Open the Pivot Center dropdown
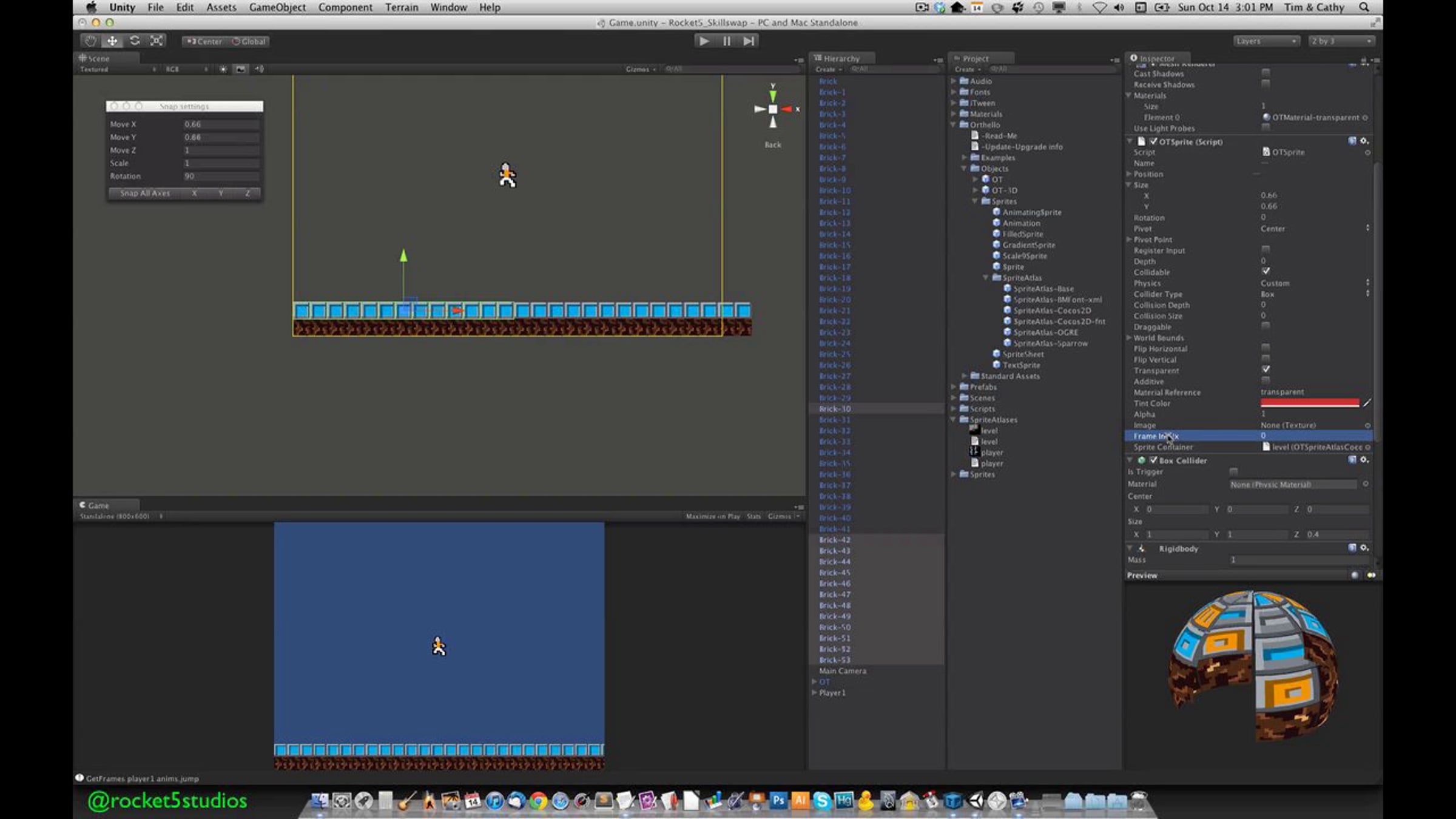Screen dimensions: 1456x819 click(x=1315, y=229)
